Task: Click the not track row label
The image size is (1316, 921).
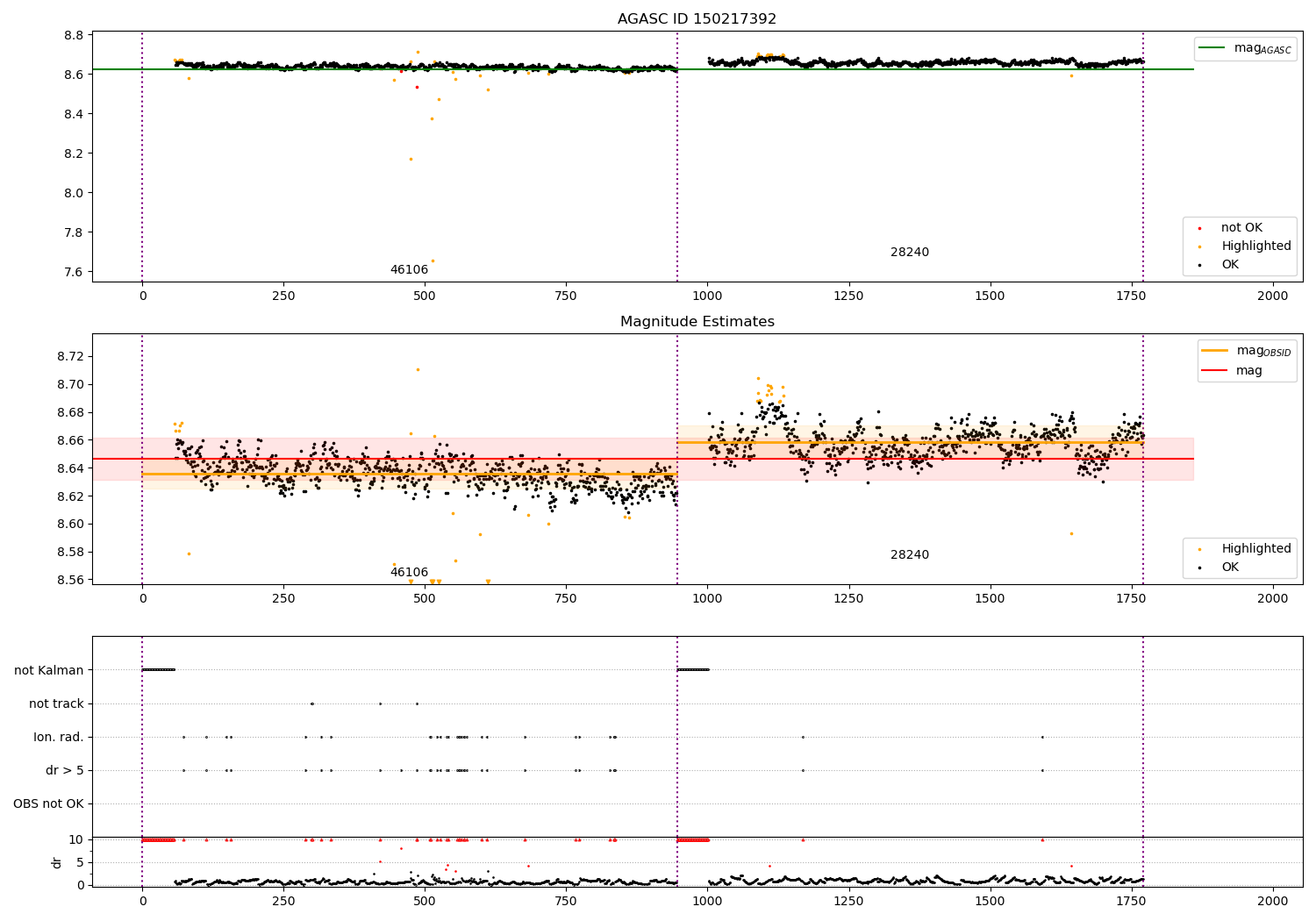Action: tap(56, 703)
